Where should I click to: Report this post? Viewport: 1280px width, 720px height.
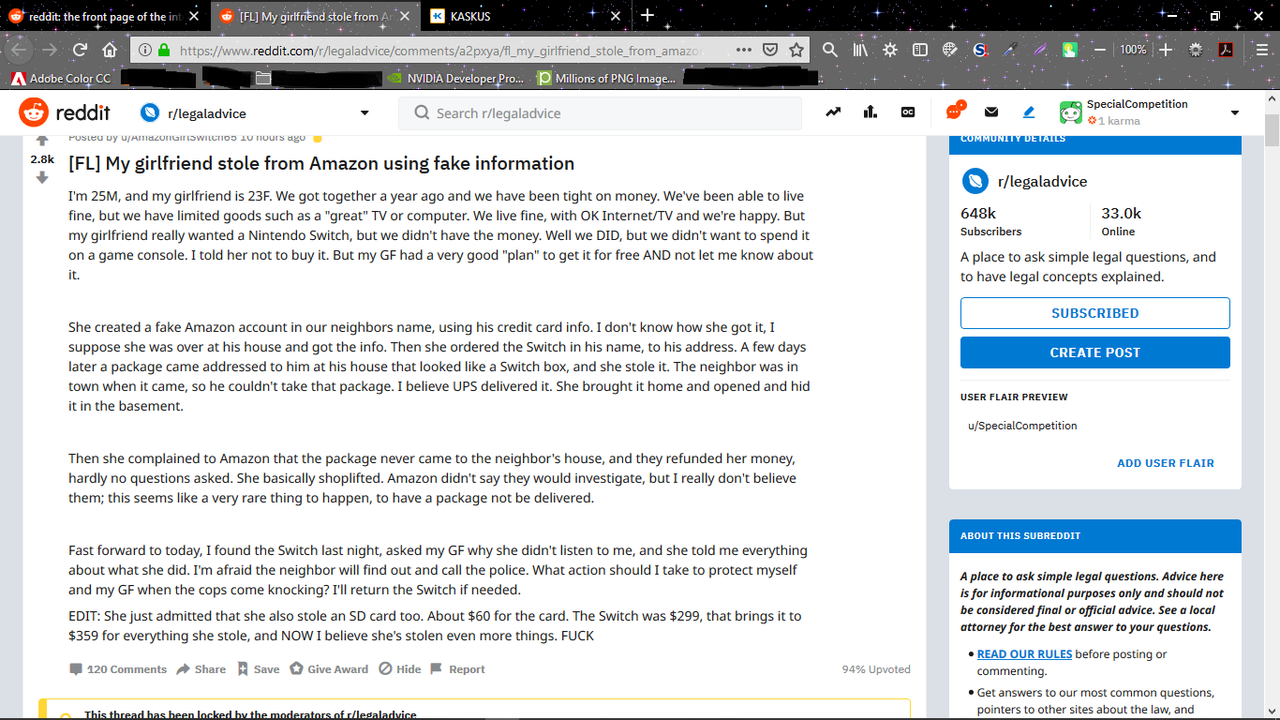click(457, 669)
